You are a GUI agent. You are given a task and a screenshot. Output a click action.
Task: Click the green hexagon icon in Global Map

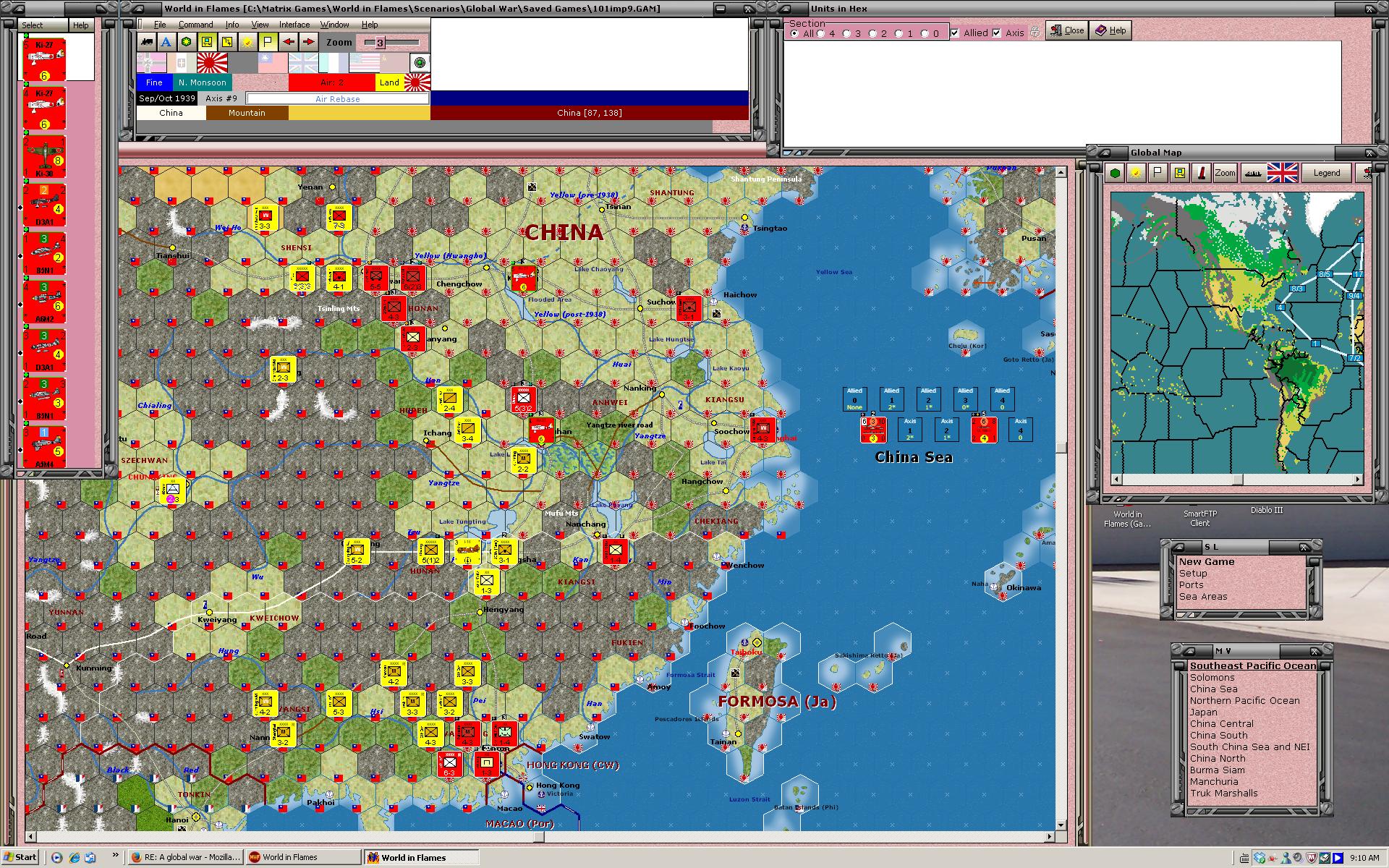coord(1115,173)
